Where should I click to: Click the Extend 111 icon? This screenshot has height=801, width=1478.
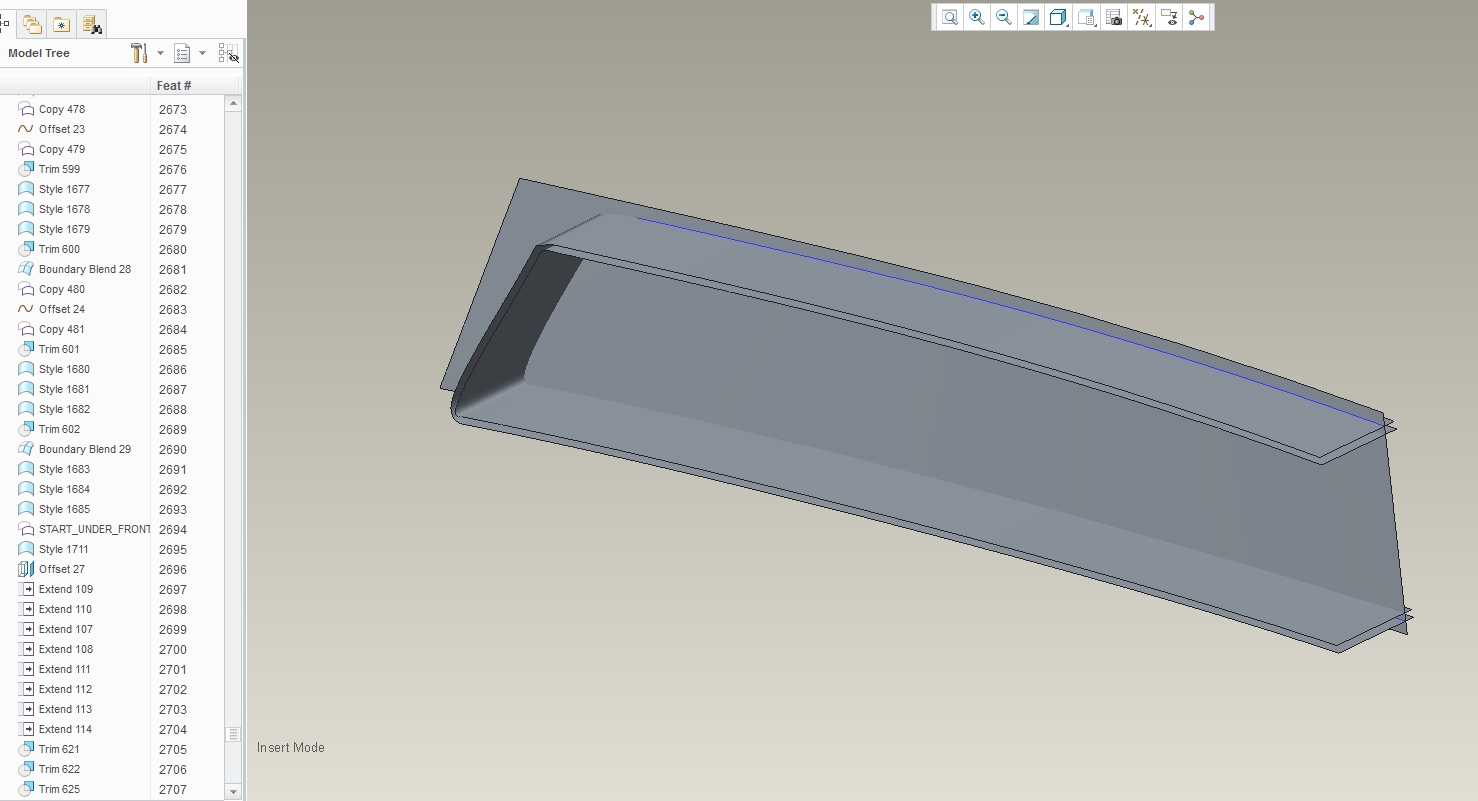click(x=26, y=669)
